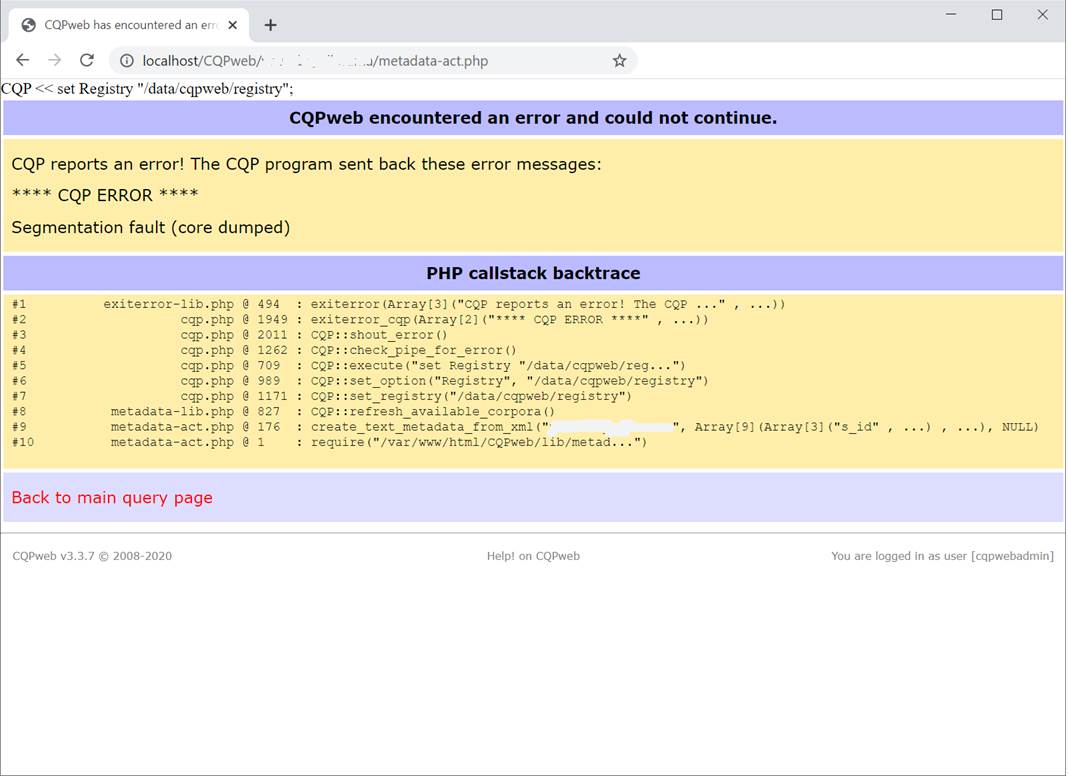Click backtrace row #5 CQP::execute
This screenshot has width=1069, height=777.
pos(348,365)
